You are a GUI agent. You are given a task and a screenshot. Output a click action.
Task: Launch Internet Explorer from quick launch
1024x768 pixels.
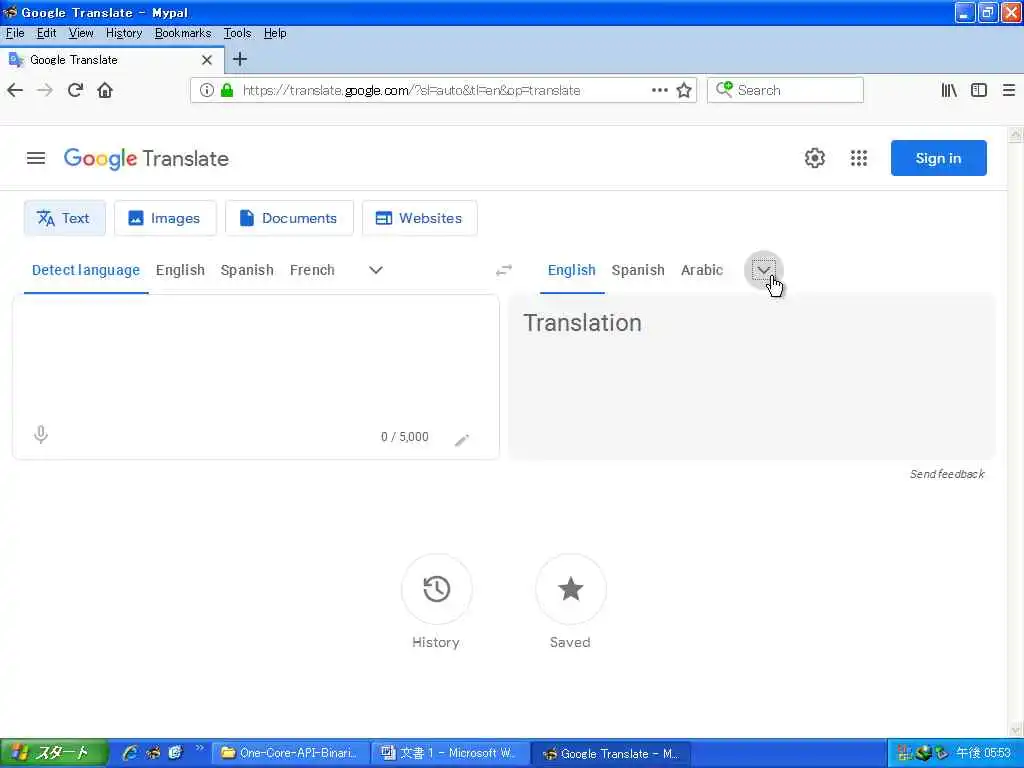coord(130,753)
